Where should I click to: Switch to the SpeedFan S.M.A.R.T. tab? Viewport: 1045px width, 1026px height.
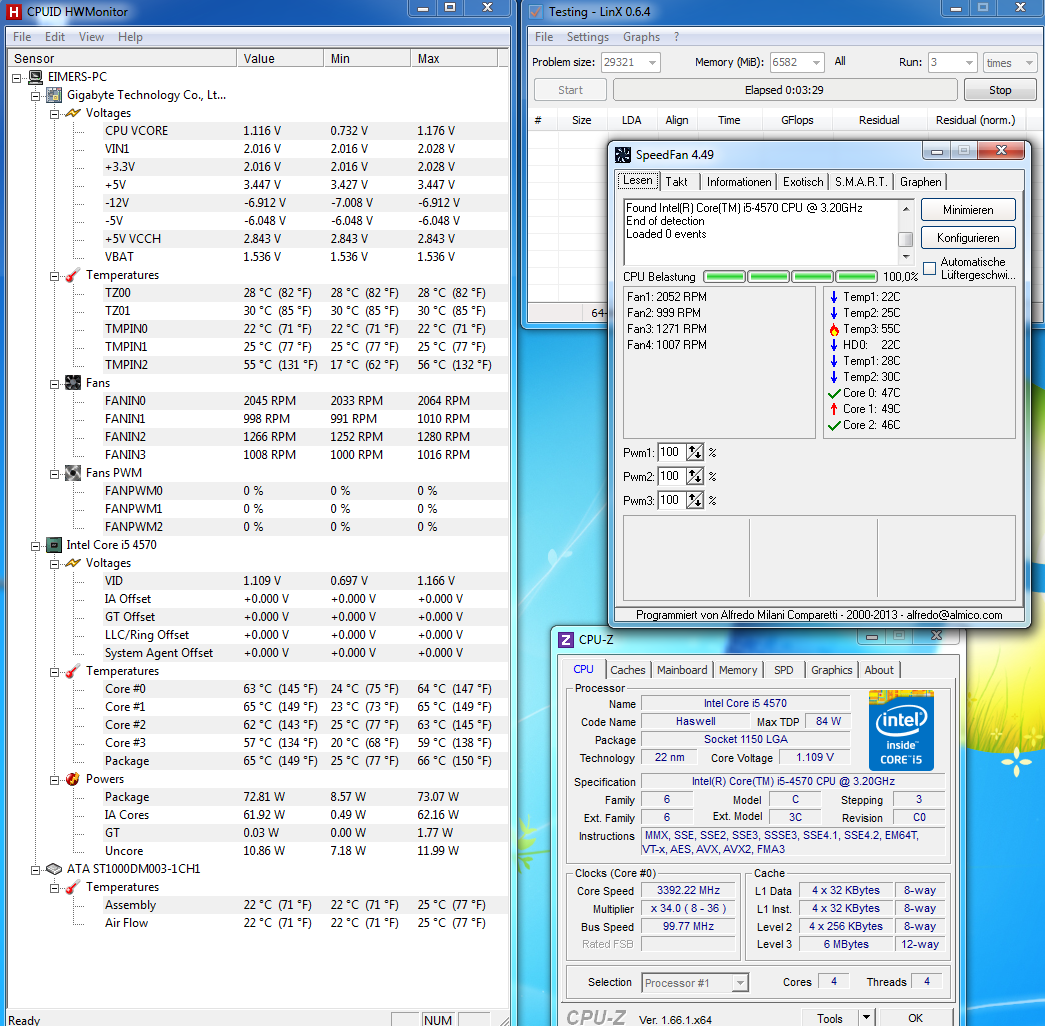(861, 181)
